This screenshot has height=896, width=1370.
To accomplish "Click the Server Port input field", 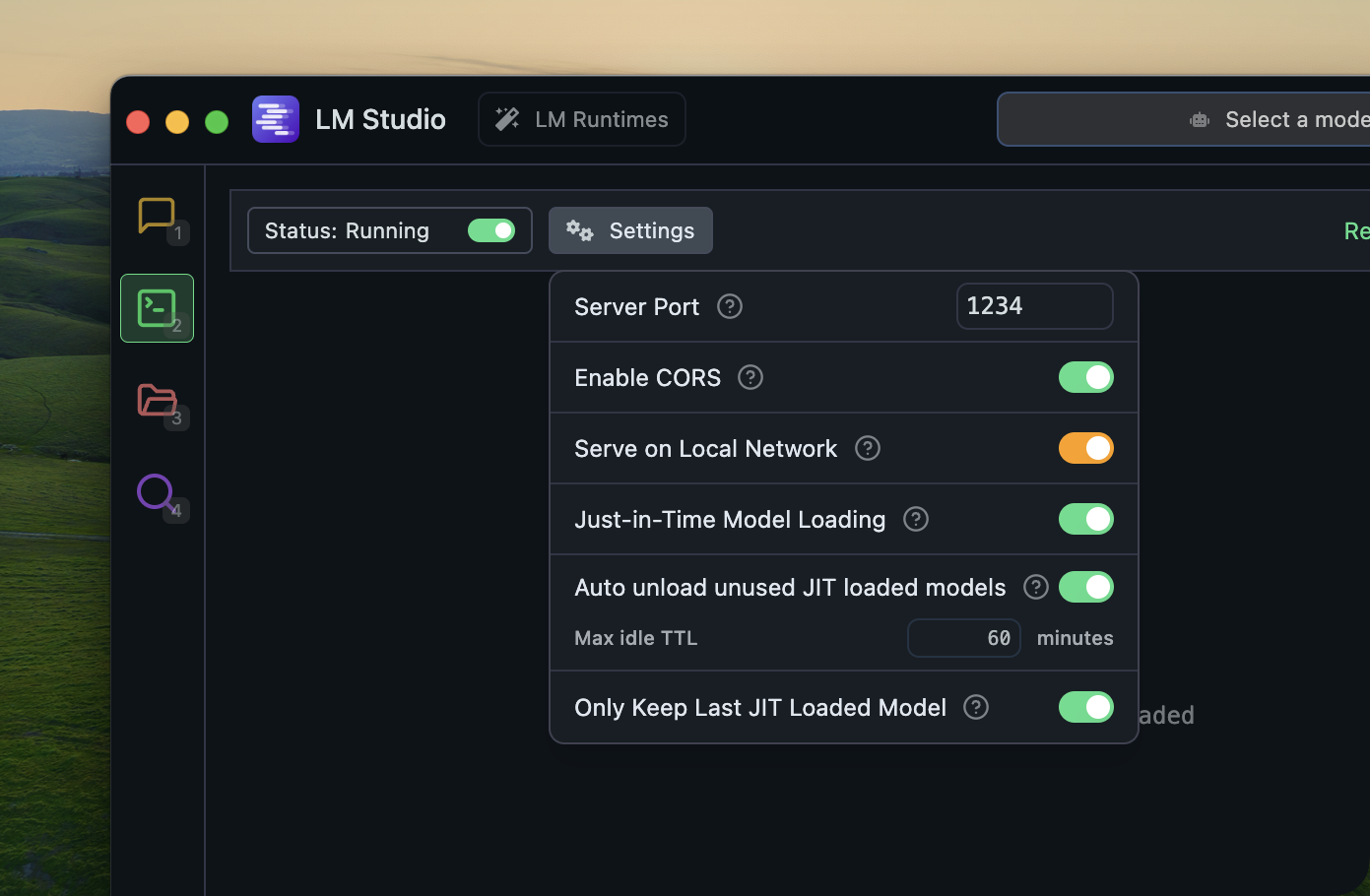I will 1035,306.
